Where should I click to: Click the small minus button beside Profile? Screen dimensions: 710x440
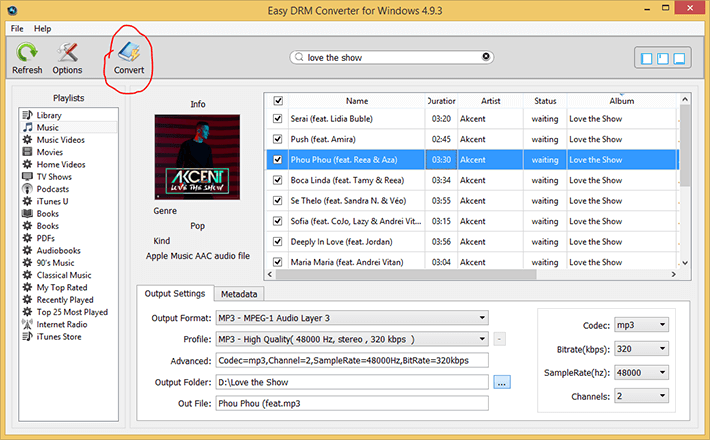pos(499,339)
